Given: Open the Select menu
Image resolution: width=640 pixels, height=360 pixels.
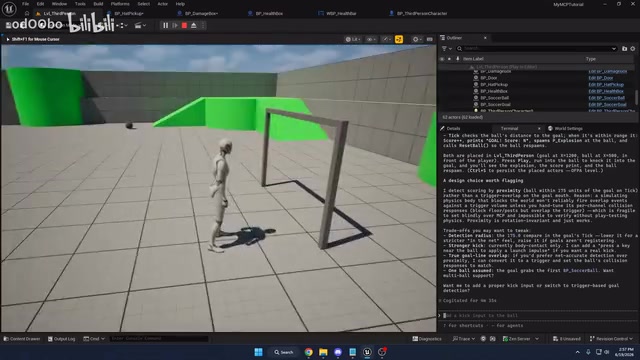Looking at the screenshot, I should (143, 4).
